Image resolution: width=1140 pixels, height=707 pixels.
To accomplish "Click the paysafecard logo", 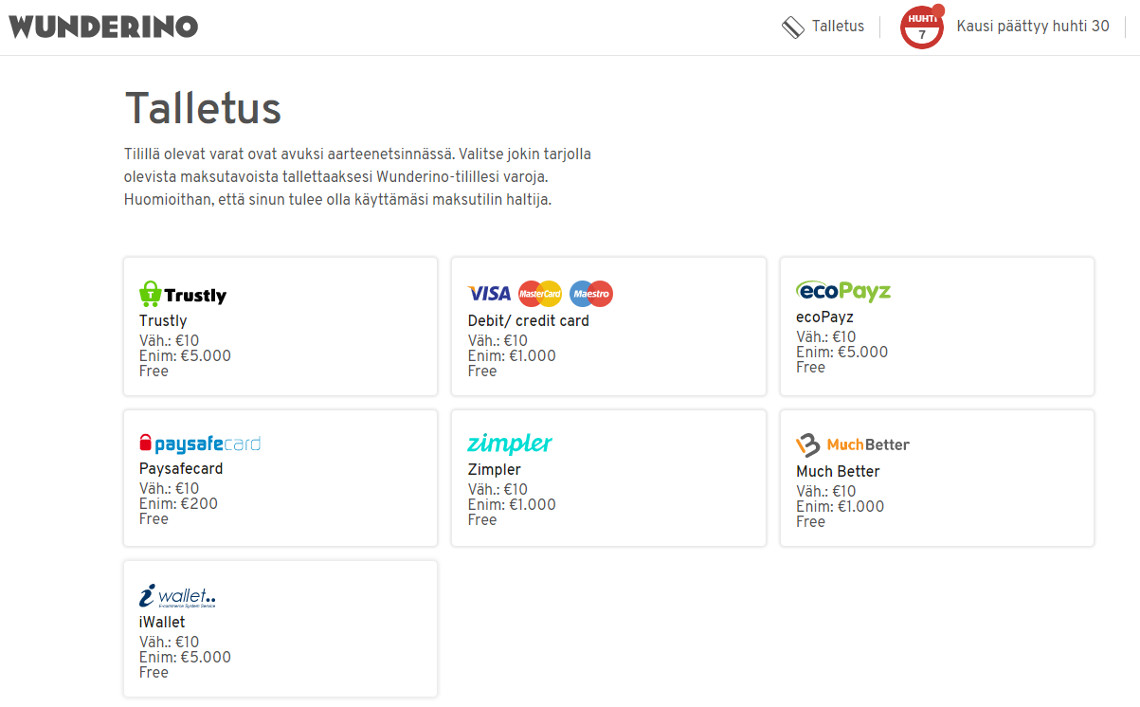I will [200, 444].
